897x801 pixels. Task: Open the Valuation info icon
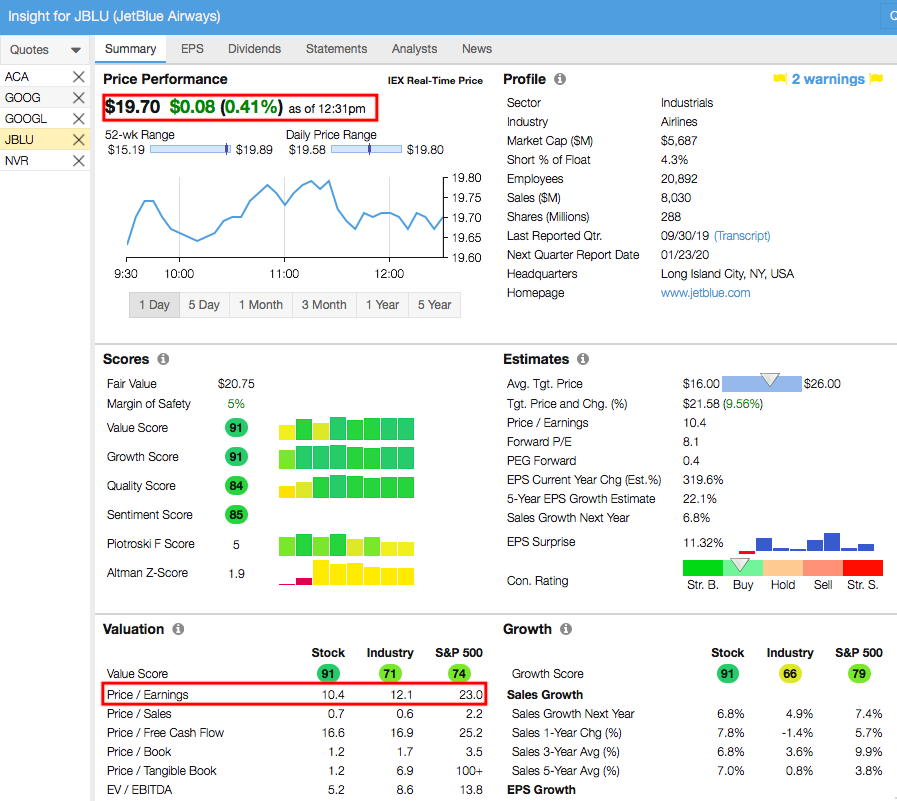pyautogui.click(x=178, y=629)
